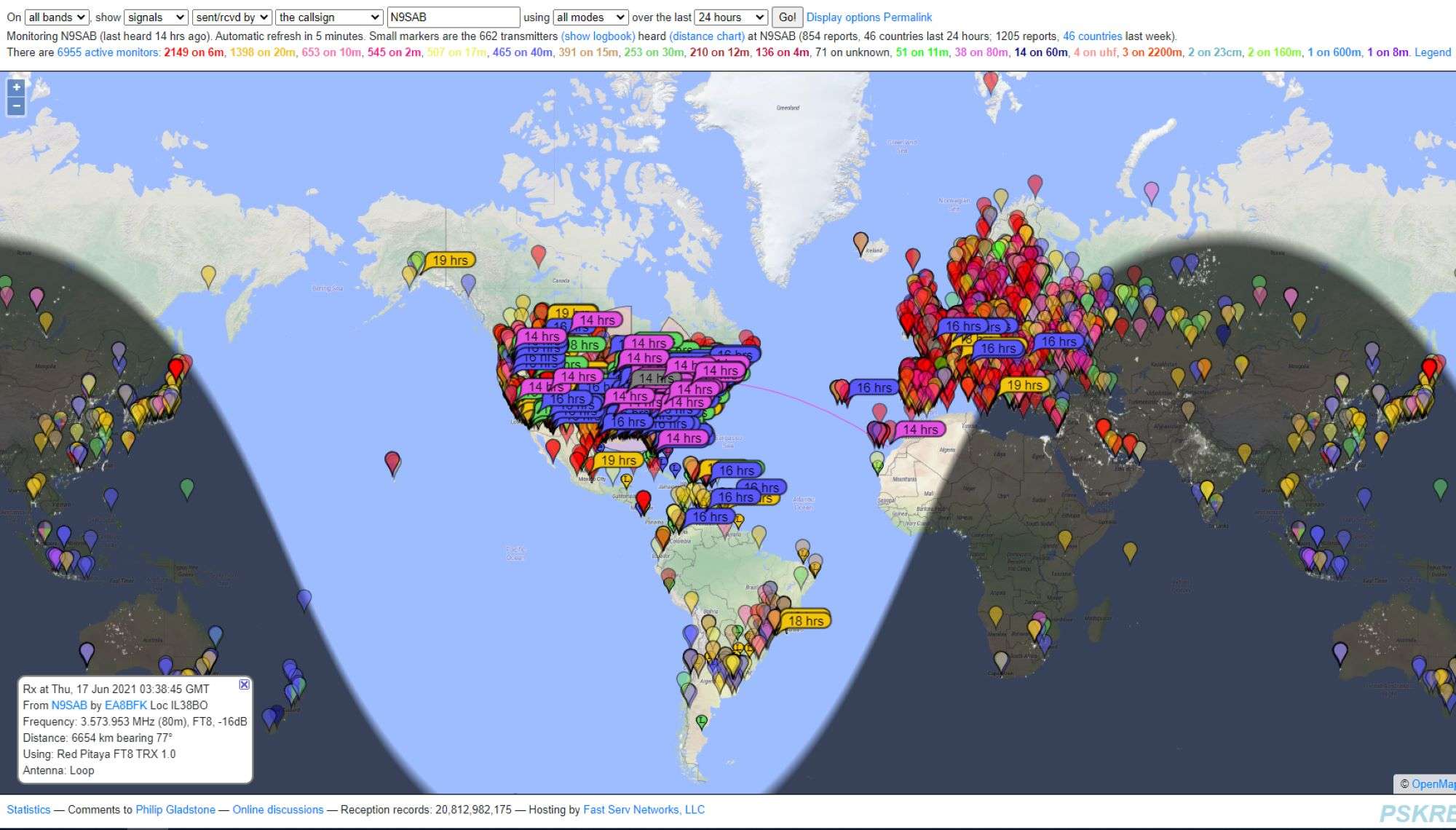Click the Go! button
1456x830 pixels.
(787, 17)
